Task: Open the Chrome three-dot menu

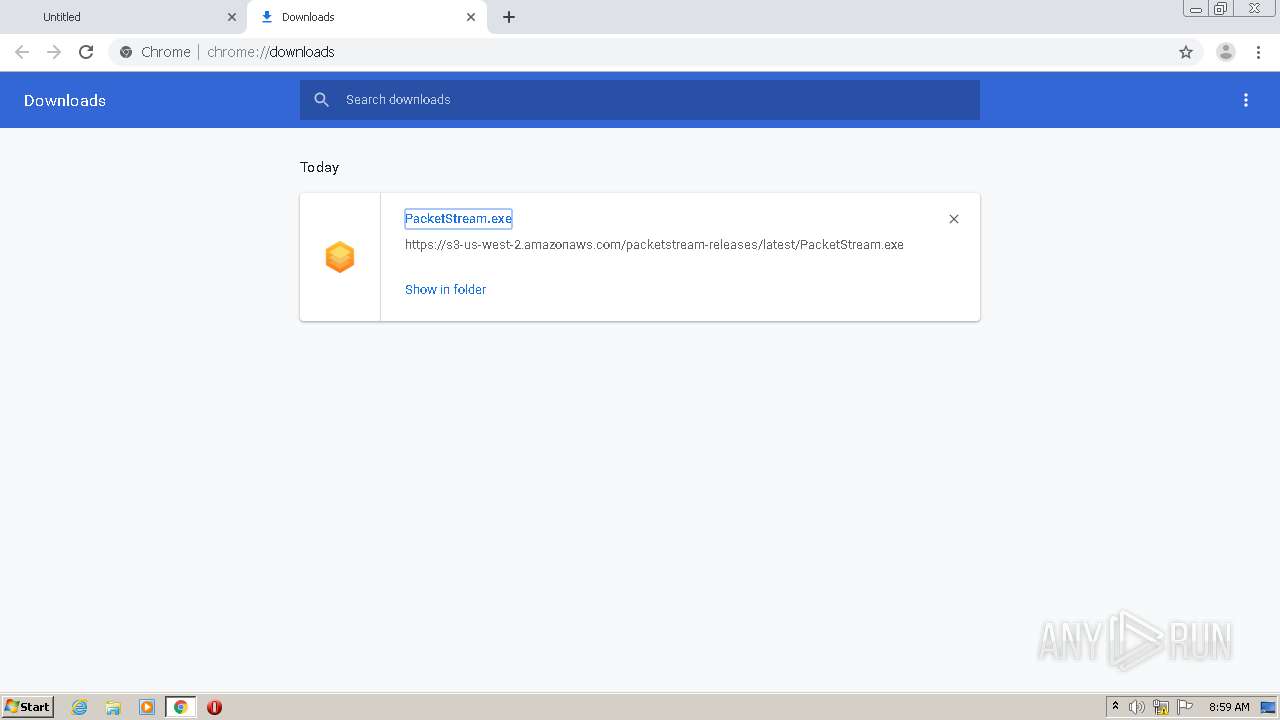Action: (1258, 52)
